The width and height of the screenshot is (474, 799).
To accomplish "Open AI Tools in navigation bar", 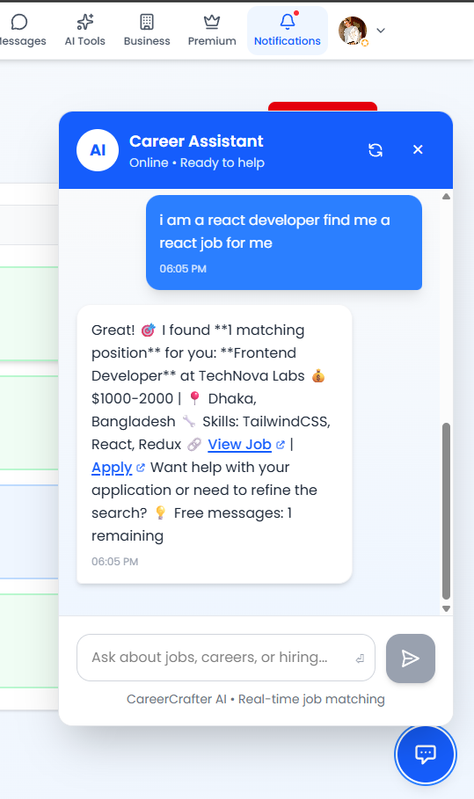I will [85, 31].
